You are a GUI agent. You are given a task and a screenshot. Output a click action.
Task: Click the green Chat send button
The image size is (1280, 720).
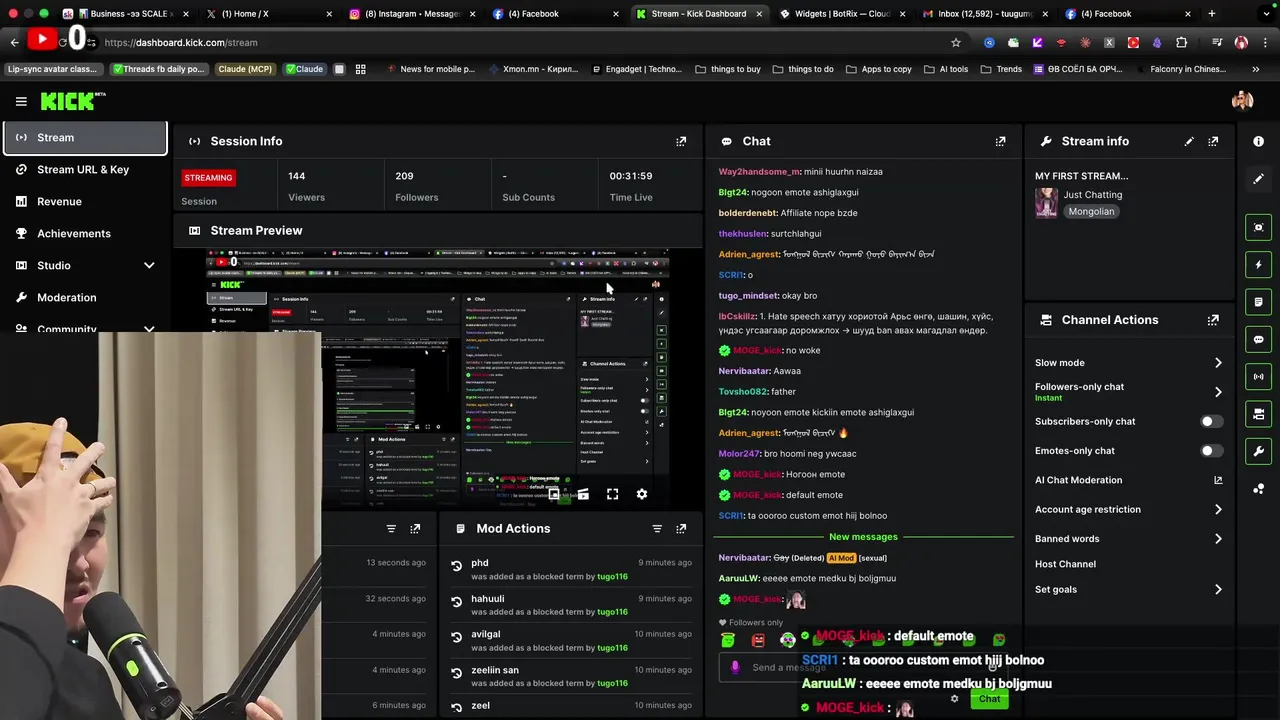[989, 699]
